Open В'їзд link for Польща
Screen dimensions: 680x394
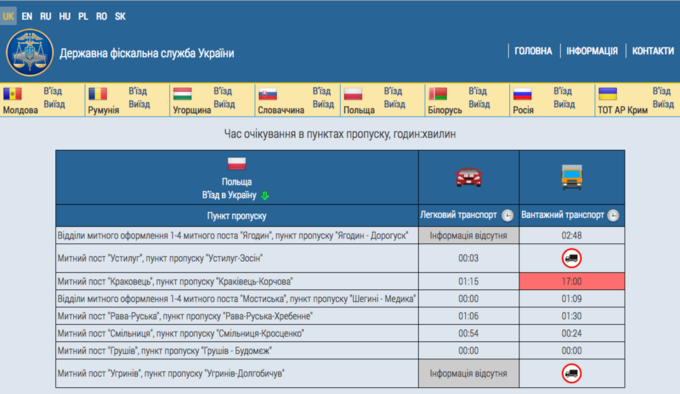393,91
